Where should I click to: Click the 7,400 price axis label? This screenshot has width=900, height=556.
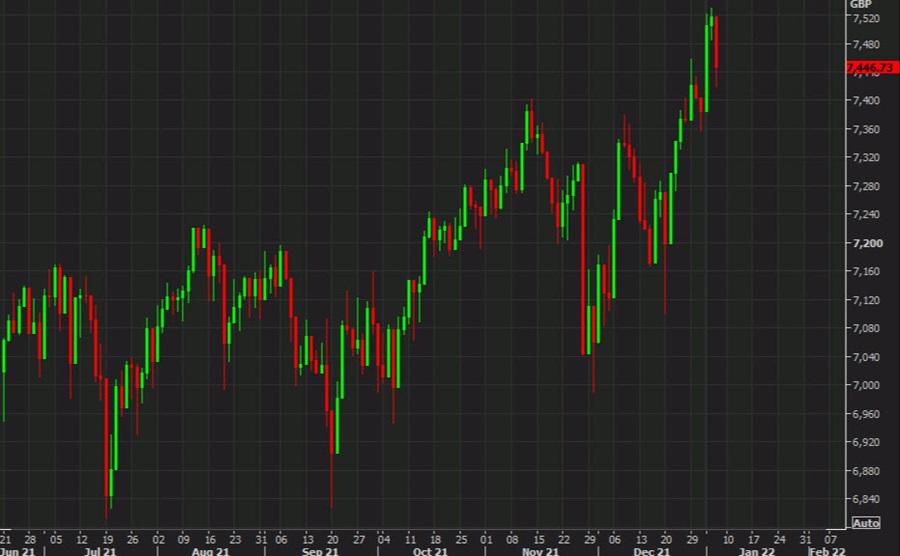click(x=866, y=100)
